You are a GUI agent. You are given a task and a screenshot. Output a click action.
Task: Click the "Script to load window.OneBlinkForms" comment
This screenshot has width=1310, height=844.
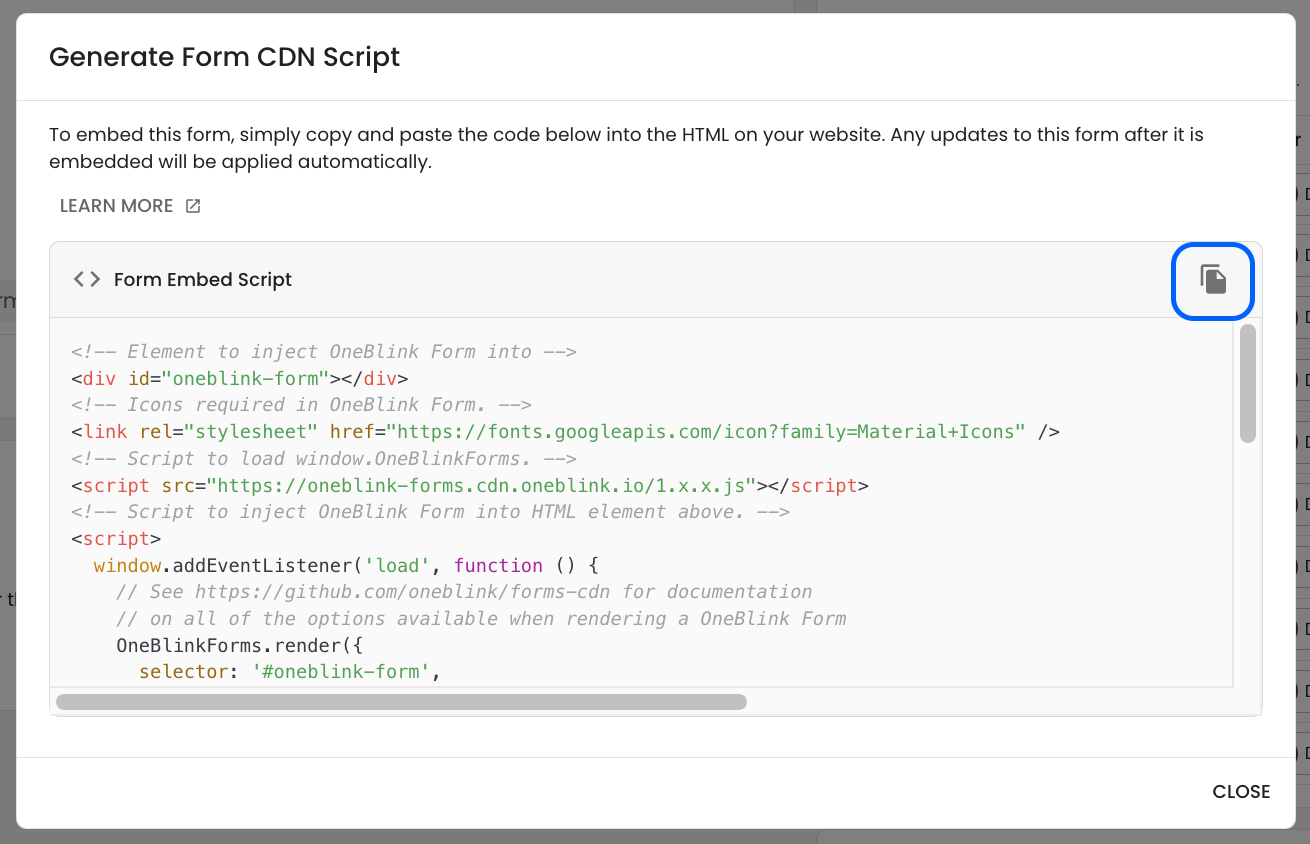(324, 459)
